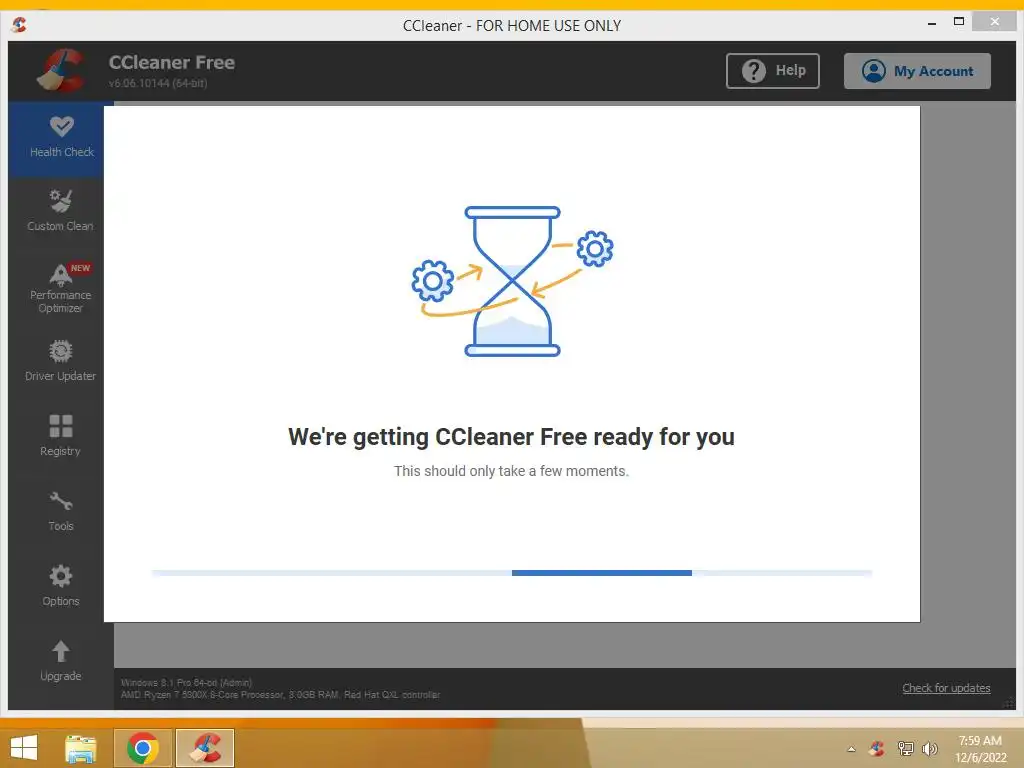Maximize the CCleaner window
The width and height of the screenshot is (1024, 768).
point(959,22)
